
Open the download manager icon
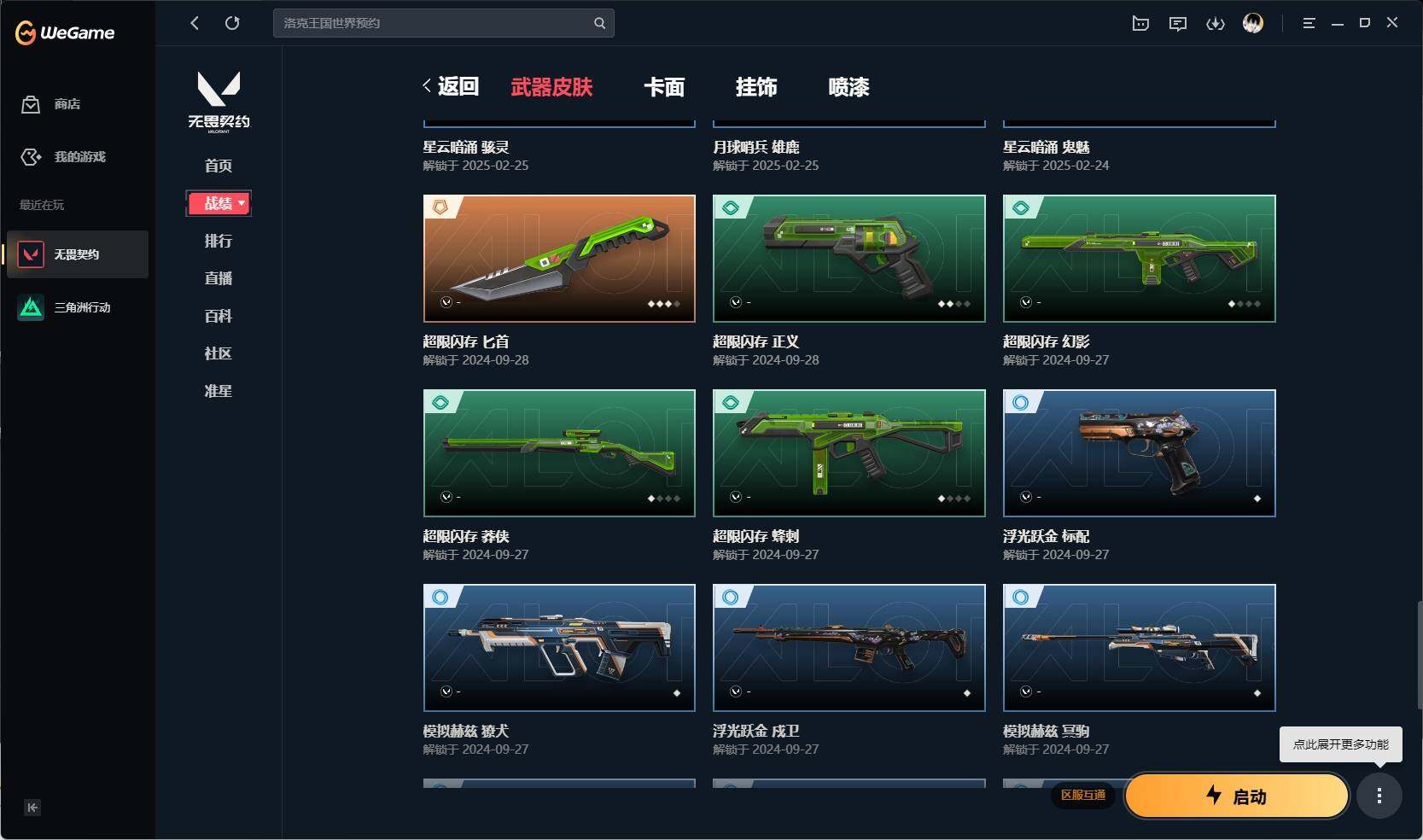1216,24
